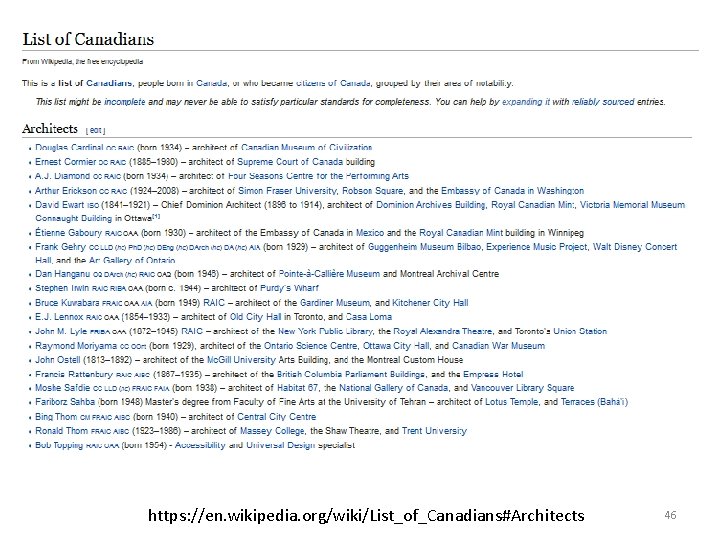This screenshot has height=540, width=720.
Task: Open the Massey College link
Action: coord(272,431)
